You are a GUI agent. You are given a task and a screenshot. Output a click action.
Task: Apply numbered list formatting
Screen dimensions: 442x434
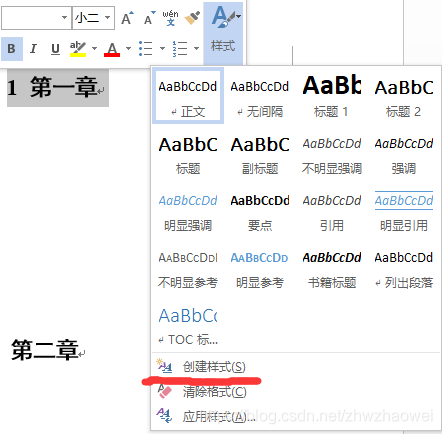tap(180, 49)
